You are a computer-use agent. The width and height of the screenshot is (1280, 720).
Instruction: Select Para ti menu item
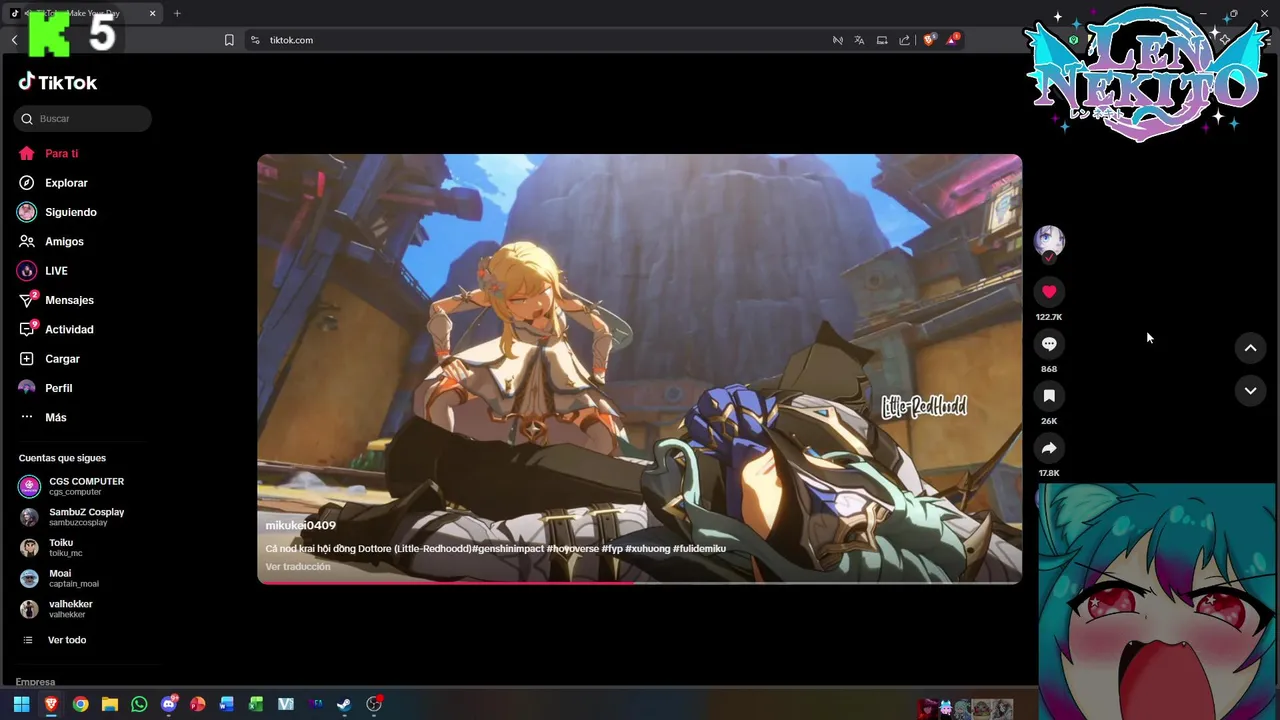pyautogui.click(x=62, y=154)
